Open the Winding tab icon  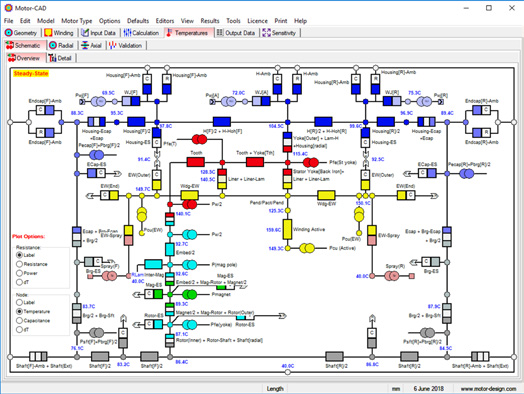click(x=48, y=33)
